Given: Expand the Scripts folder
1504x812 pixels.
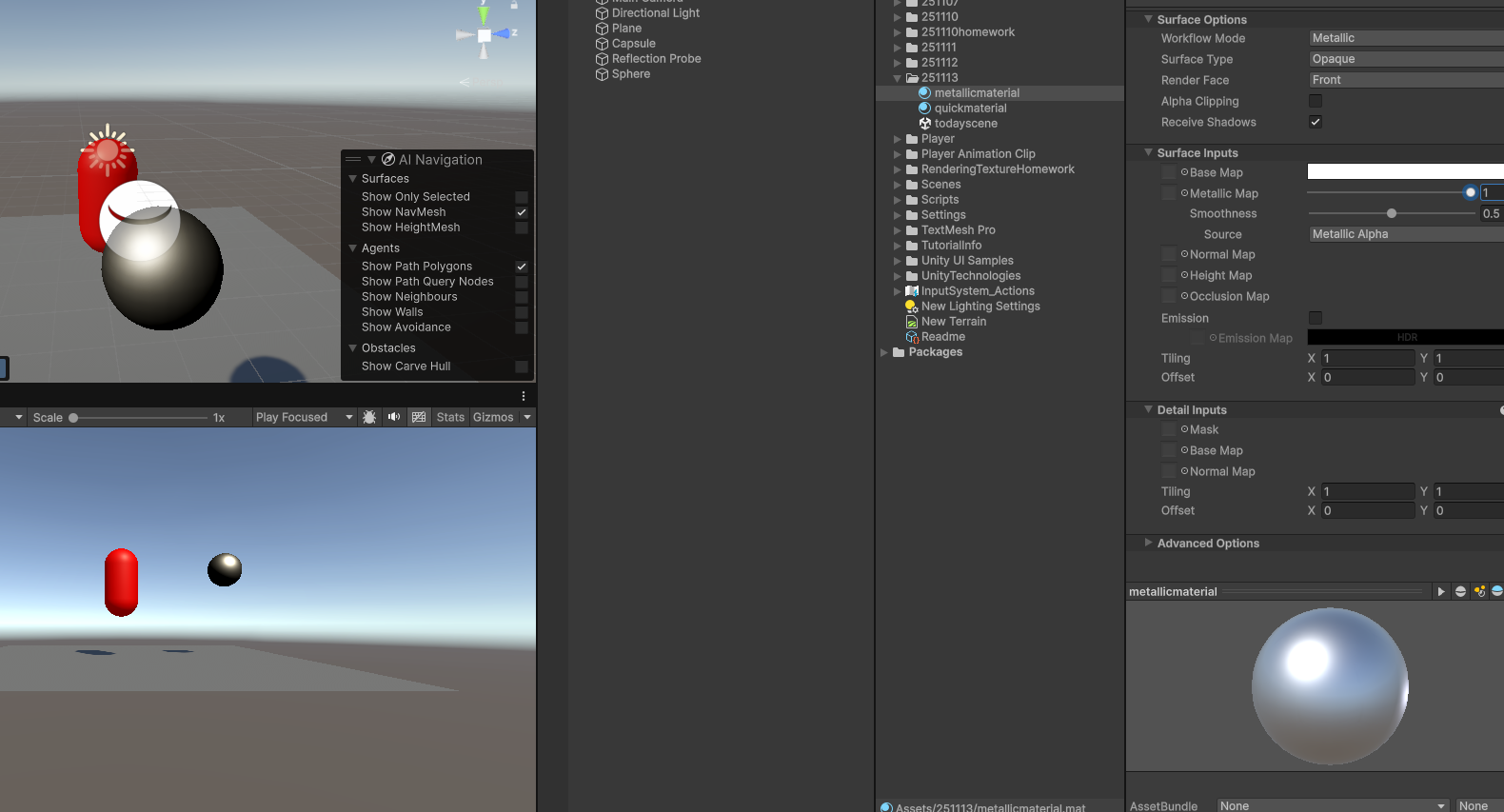Looking at the screenshot, I should [x=897, y=200].
